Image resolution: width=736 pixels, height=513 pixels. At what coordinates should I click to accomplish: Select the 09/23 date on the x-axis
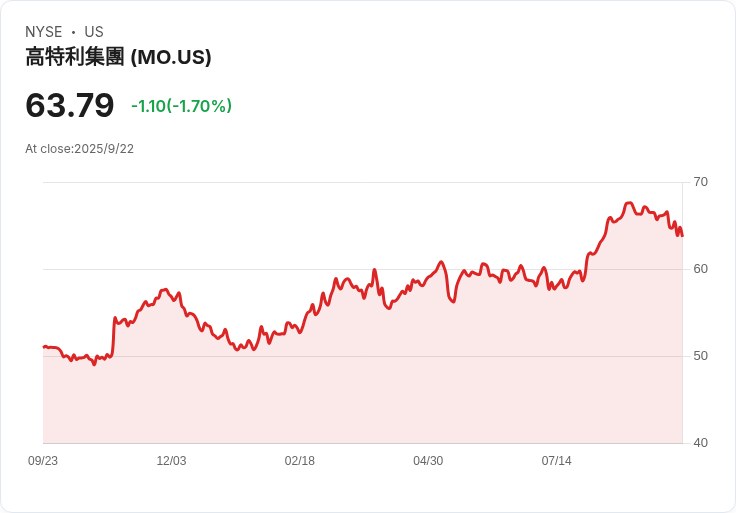click(x=43, y=461)
